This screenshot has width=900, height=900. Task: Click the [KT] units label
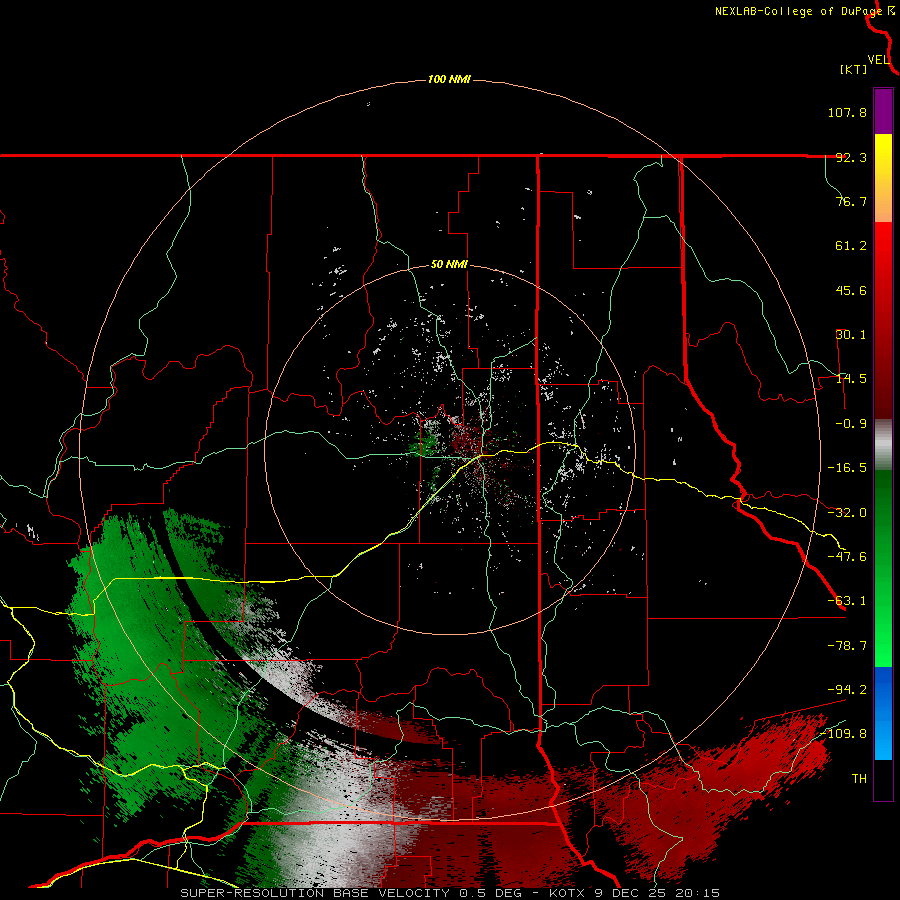853,69
